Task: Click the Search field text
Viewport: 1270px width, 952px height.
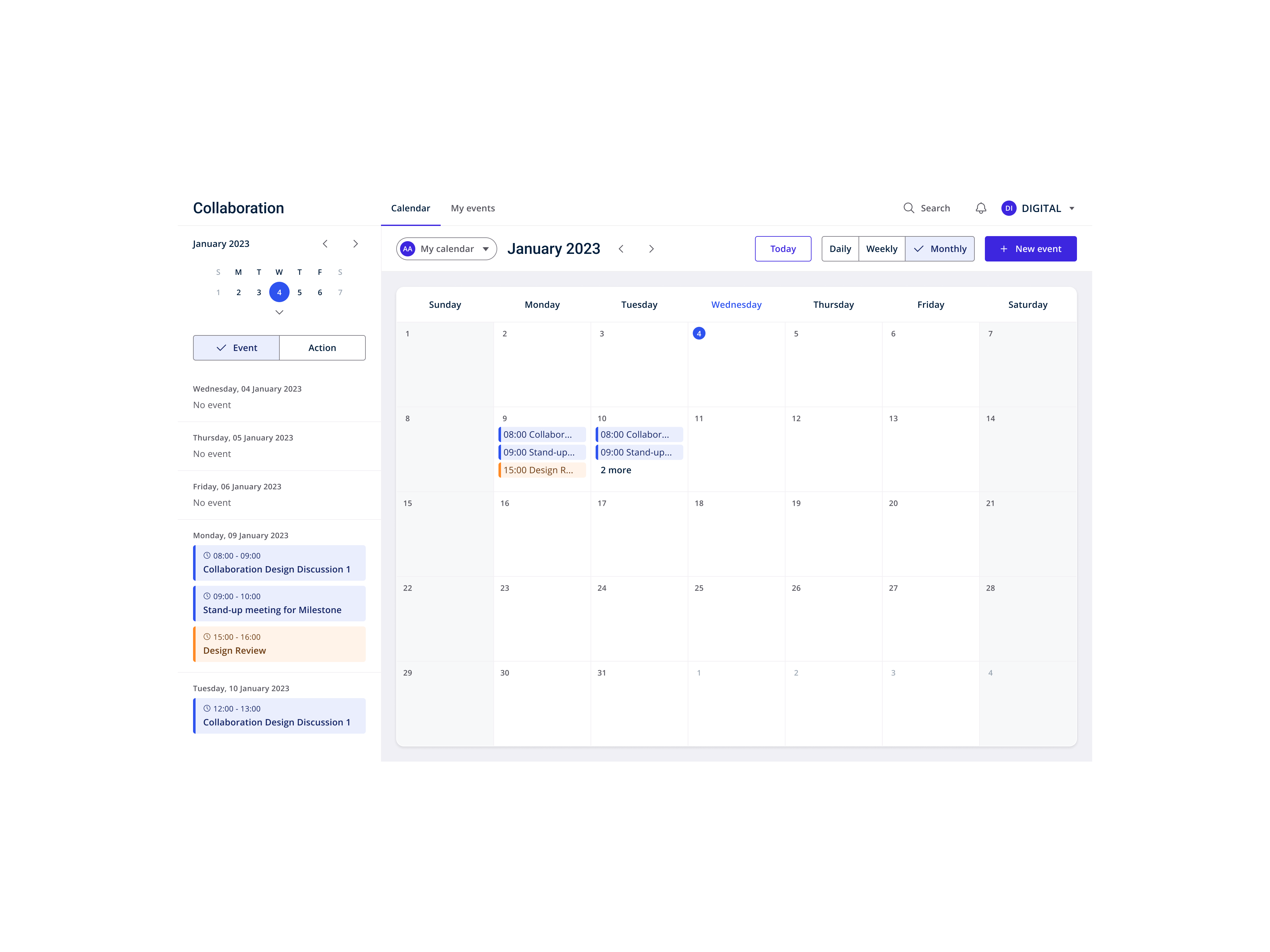Action: pyautogui.click(x=935, y=208)
